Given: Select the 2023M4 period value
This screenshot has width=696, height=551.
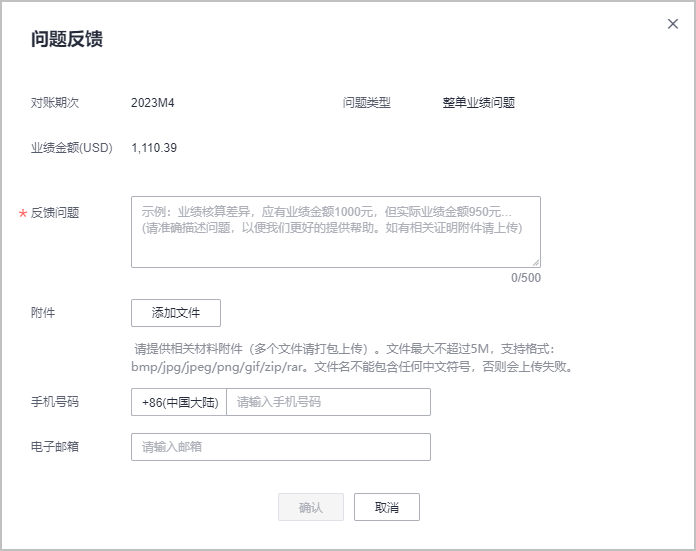Looking at the screenshot, I should tap(153, 103).
